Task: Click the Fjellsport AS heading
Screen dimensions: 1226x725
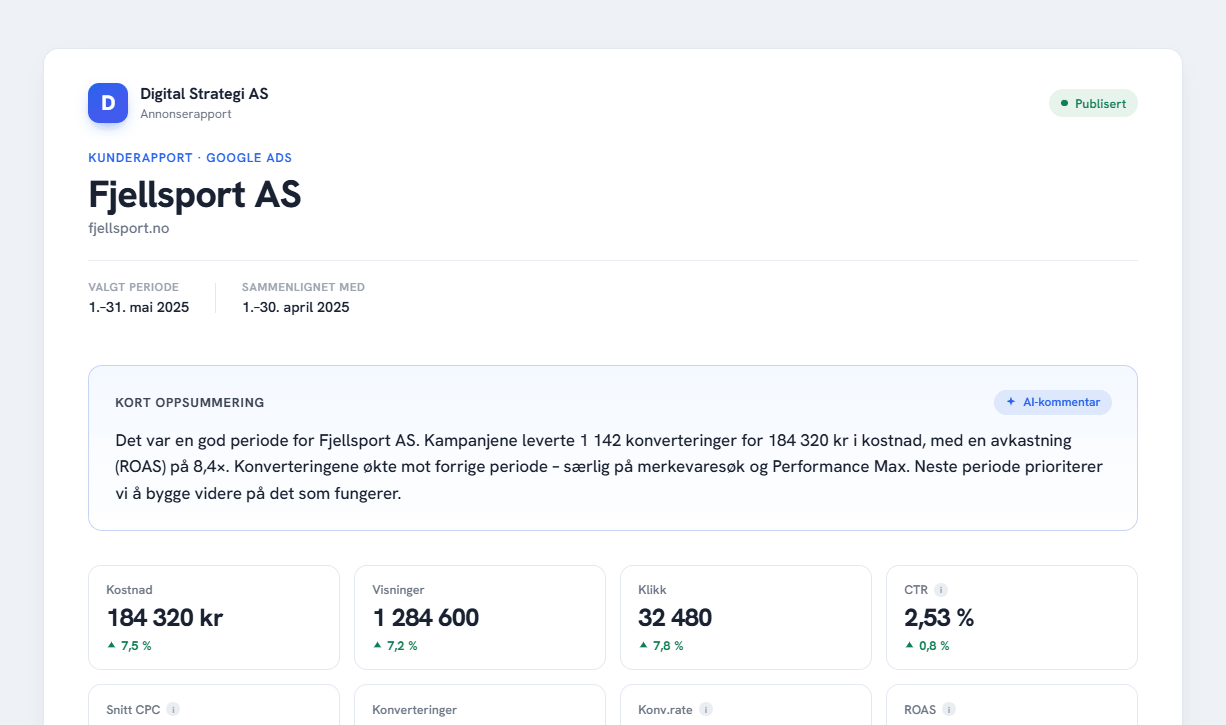Action: [x=195, y=194]
